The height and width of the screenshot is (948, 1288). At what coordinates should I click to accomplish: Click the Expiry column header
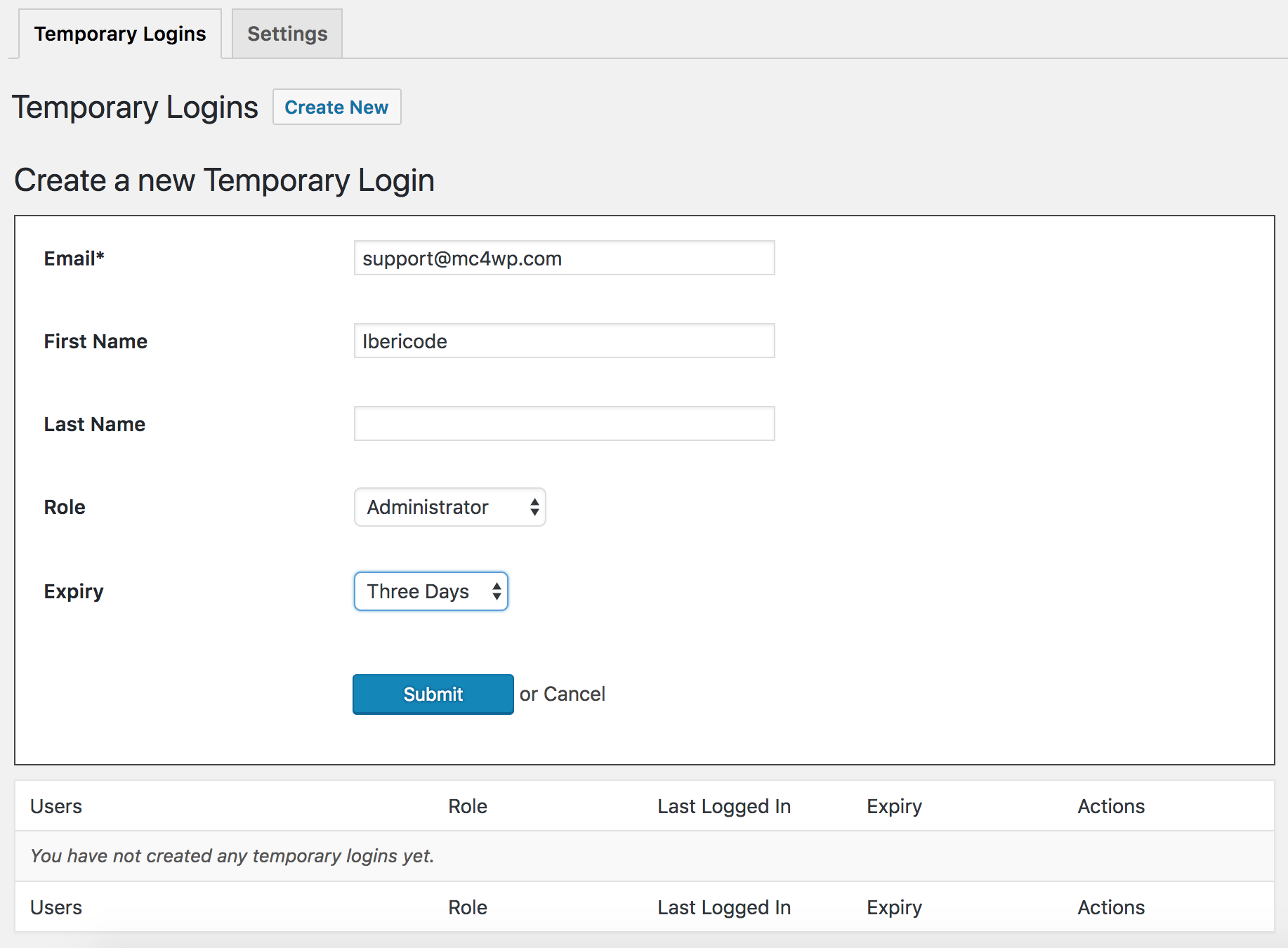pyautogui.click(x=894, y=806)
